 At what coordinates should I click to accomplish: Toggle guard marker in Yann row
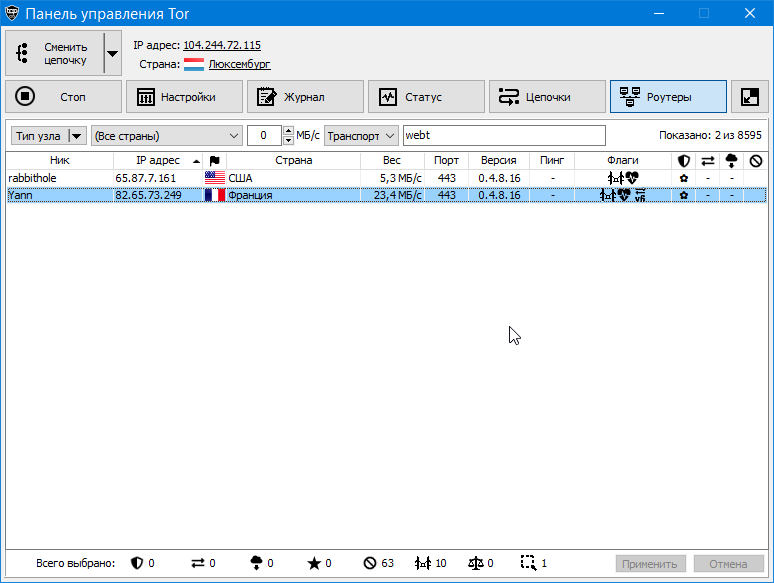(x=684, y=195)
